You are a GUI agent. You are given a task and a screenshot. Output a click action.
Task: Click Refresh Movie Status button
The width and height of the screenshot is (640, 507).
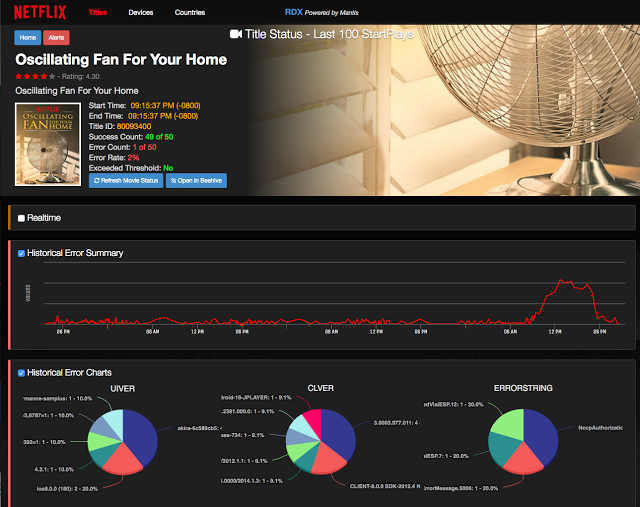(126, 180)
